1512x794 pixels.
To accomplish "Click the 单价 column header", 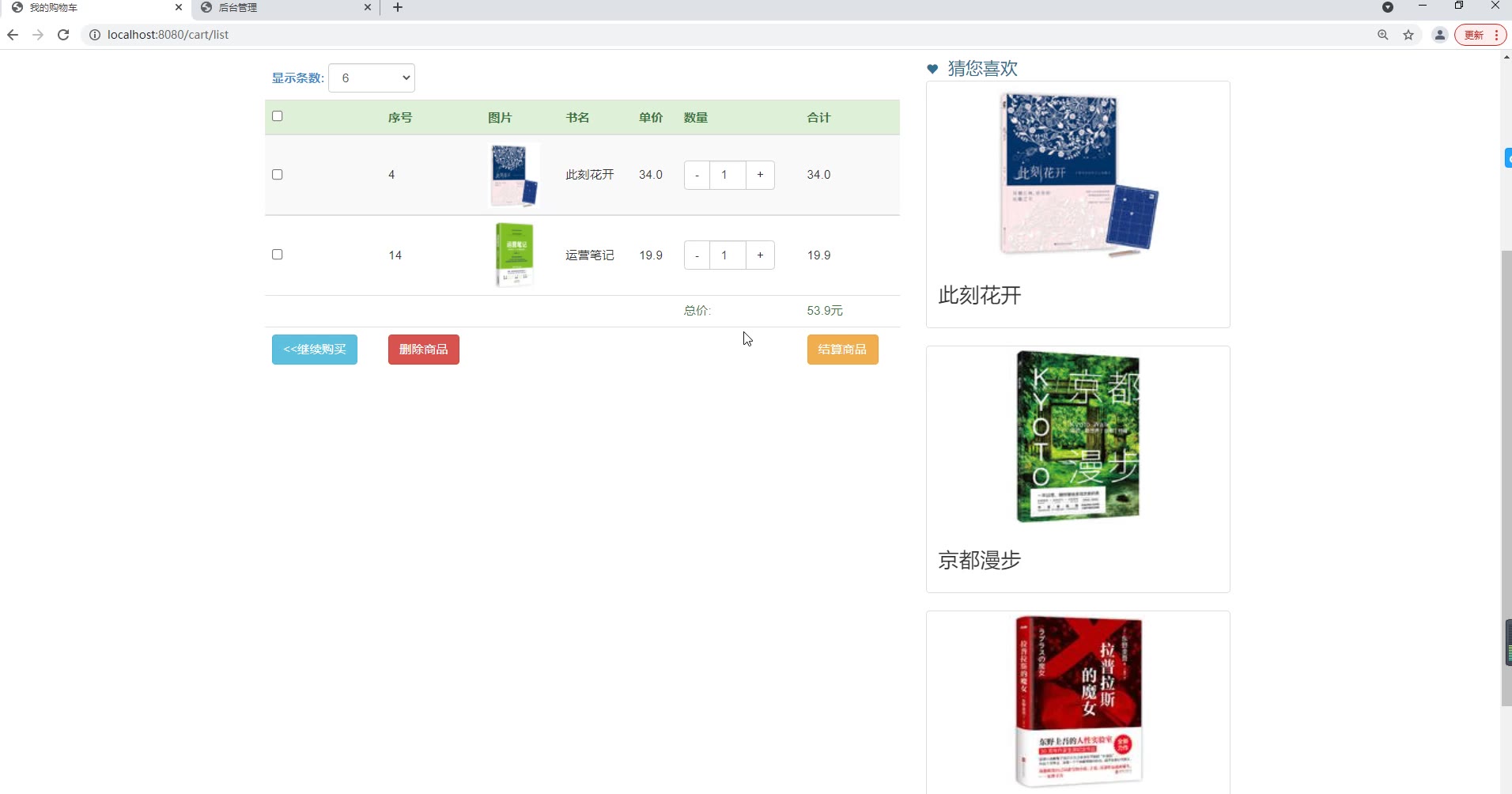I will (651, 118).
